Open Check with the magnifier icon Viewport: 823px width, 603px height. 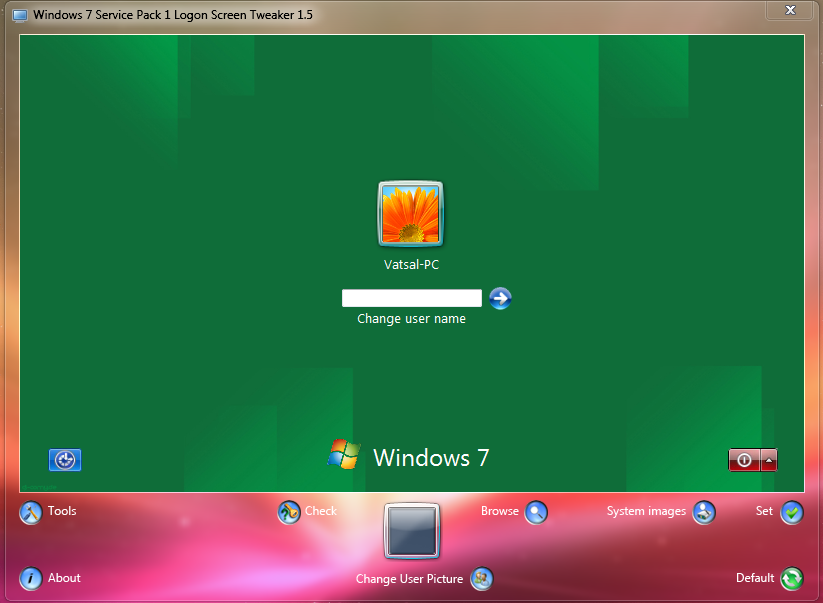(x=289, y=512)
